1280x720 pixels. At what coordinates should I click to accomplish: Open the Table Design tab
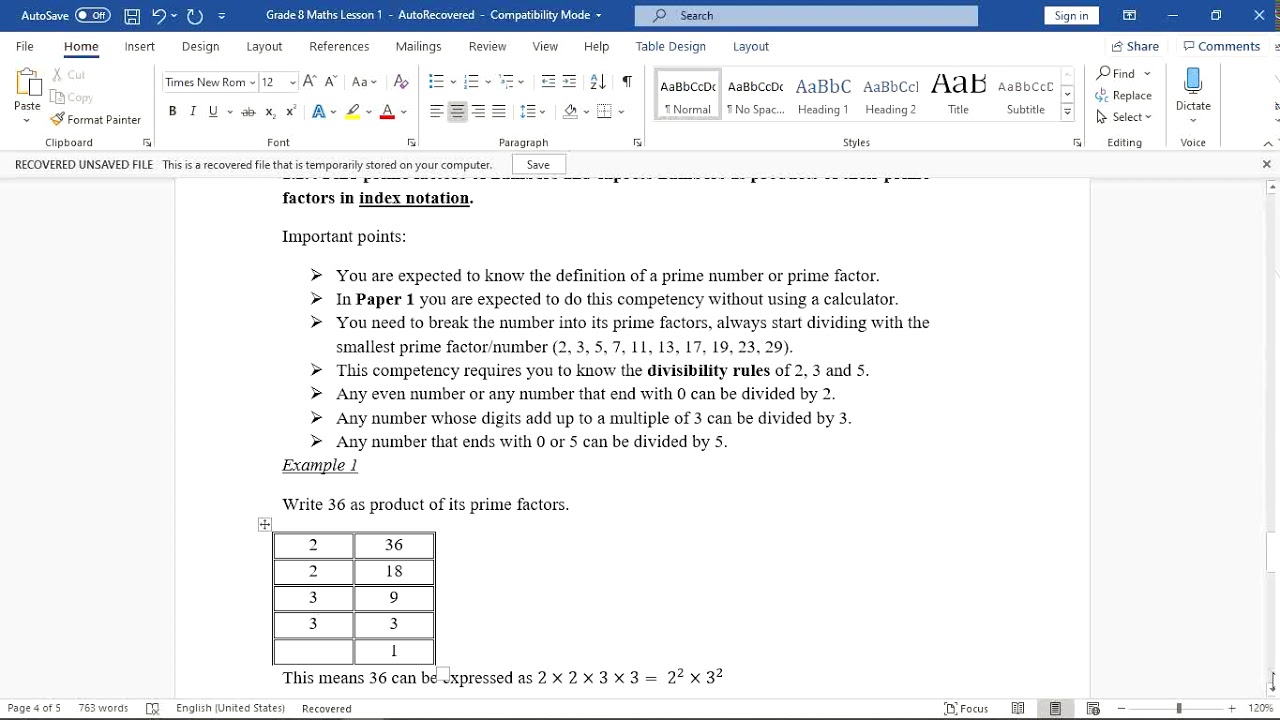tap(670, 46)
